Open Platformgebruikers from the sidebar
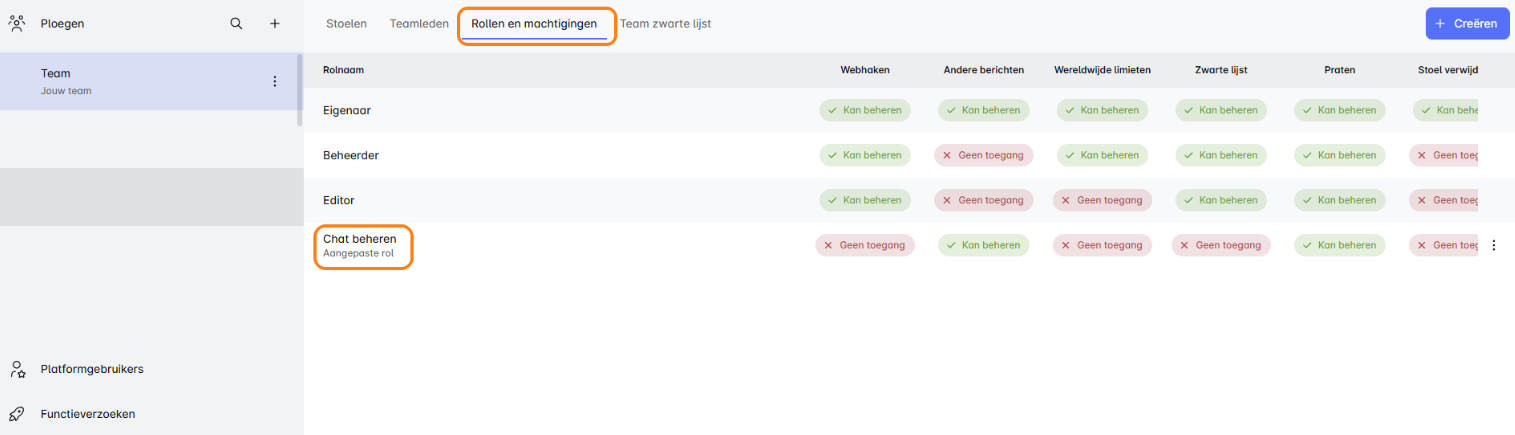The height and width of the screenshot is (435, 1515). pyautogui.click(x=92, y=369)
